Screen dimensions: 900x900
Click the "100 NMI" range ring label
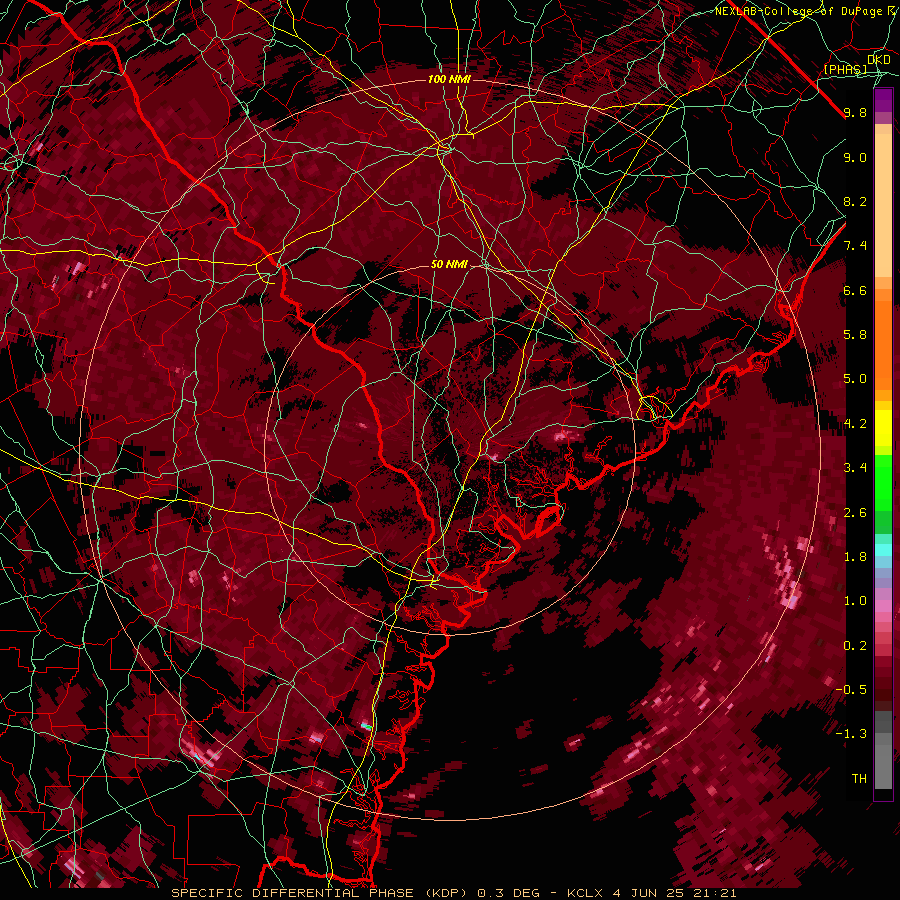(x=449, y=79)
